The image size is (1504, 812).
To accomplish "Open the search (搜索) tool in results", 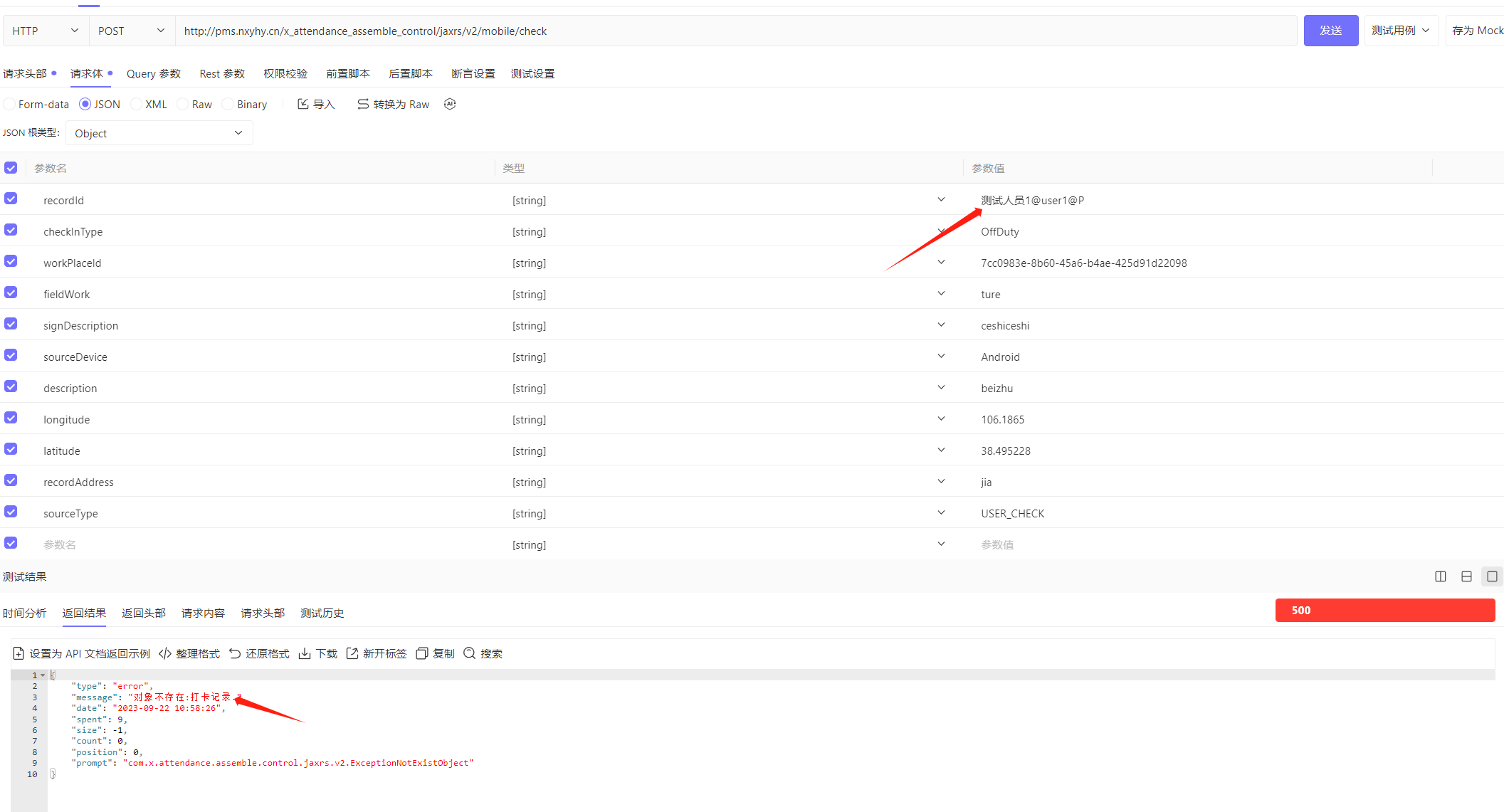I will point(469,653).
